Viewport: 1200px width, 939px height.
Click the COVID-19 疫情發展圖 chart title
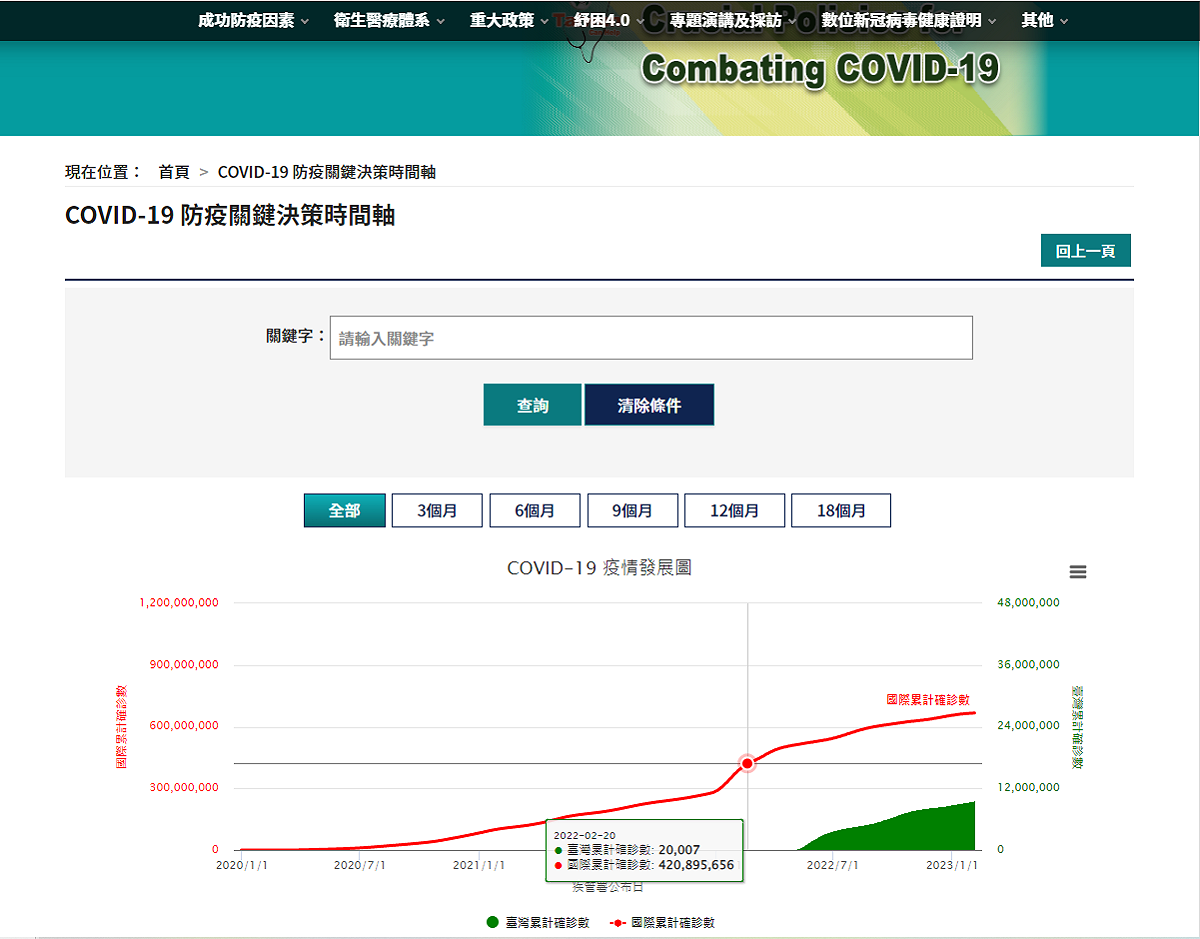point(599,568)
